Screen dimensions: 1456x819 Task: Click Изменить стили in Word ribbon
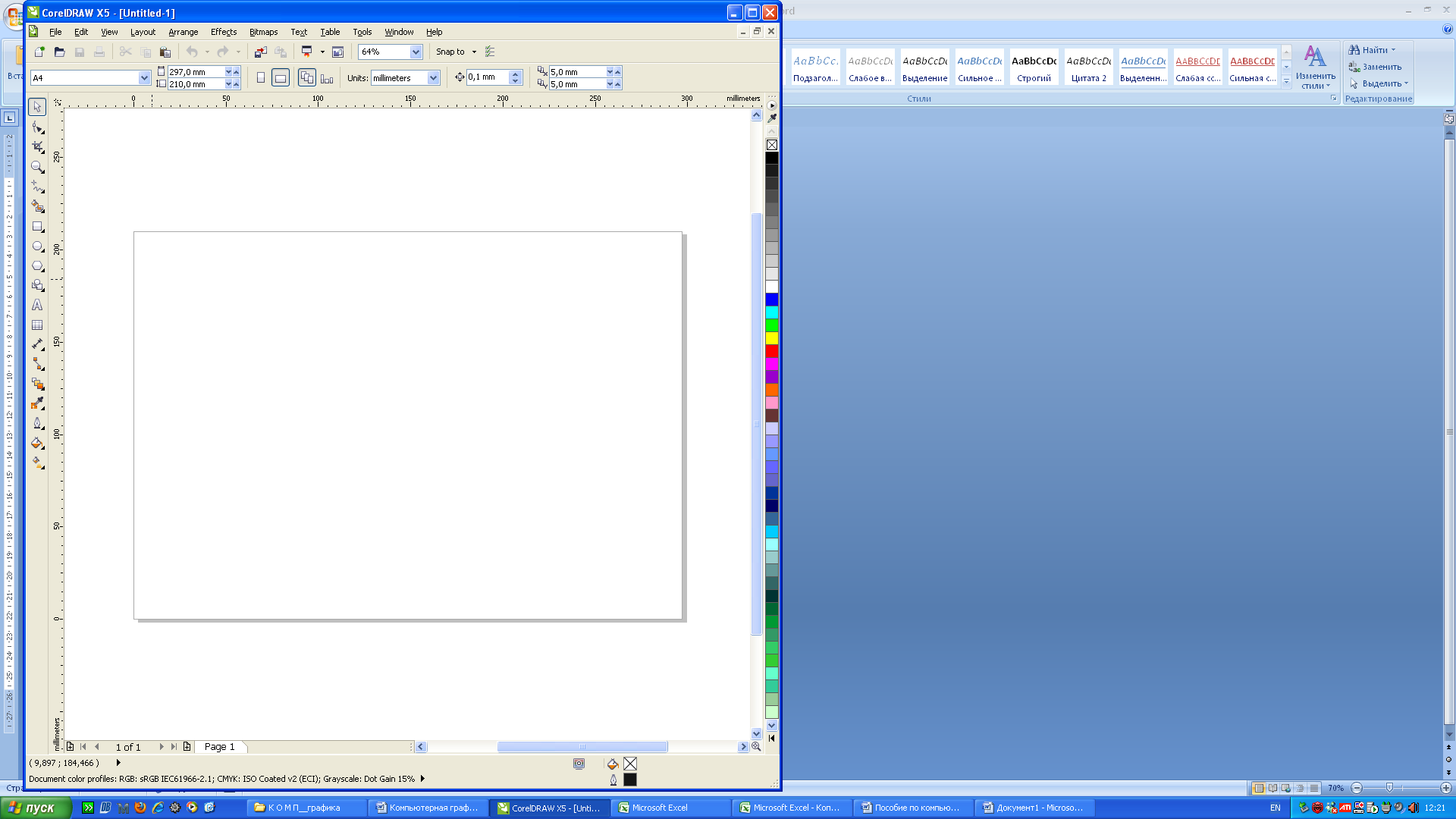(x=1315, y=67)
